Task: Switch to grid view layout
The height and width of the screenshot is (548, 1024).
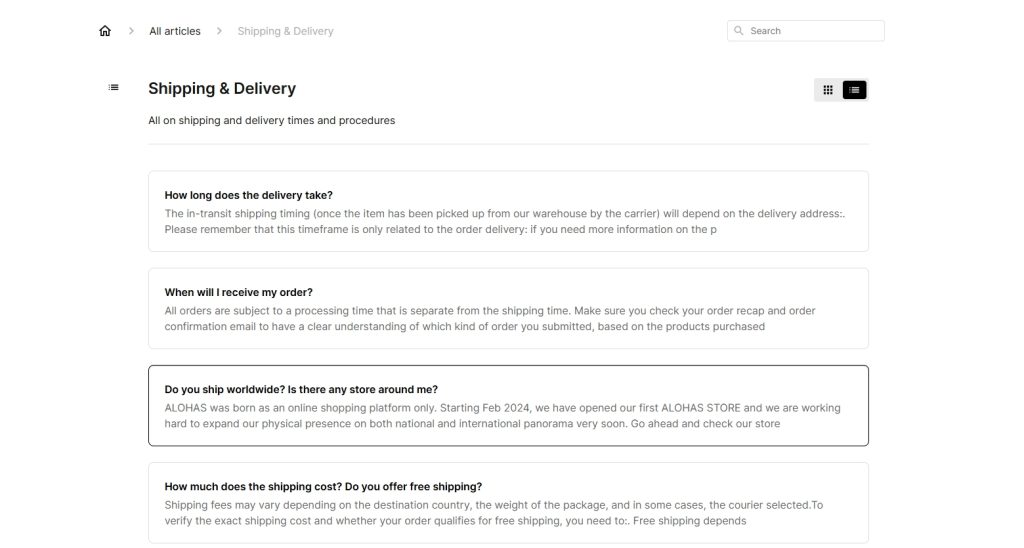Action: [828, 90]
